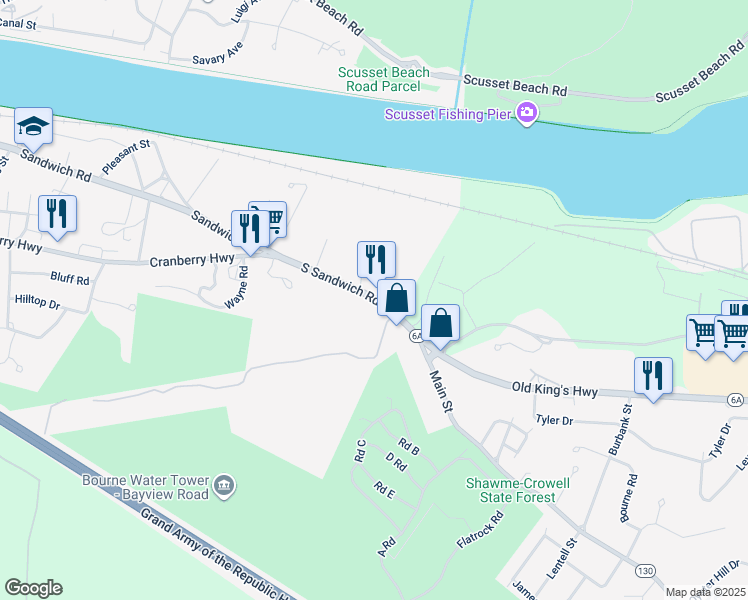Screen dimensions: 748x600
Task: Select the shopping bag marker near Route 6A
Action: [x=440, y=323]
